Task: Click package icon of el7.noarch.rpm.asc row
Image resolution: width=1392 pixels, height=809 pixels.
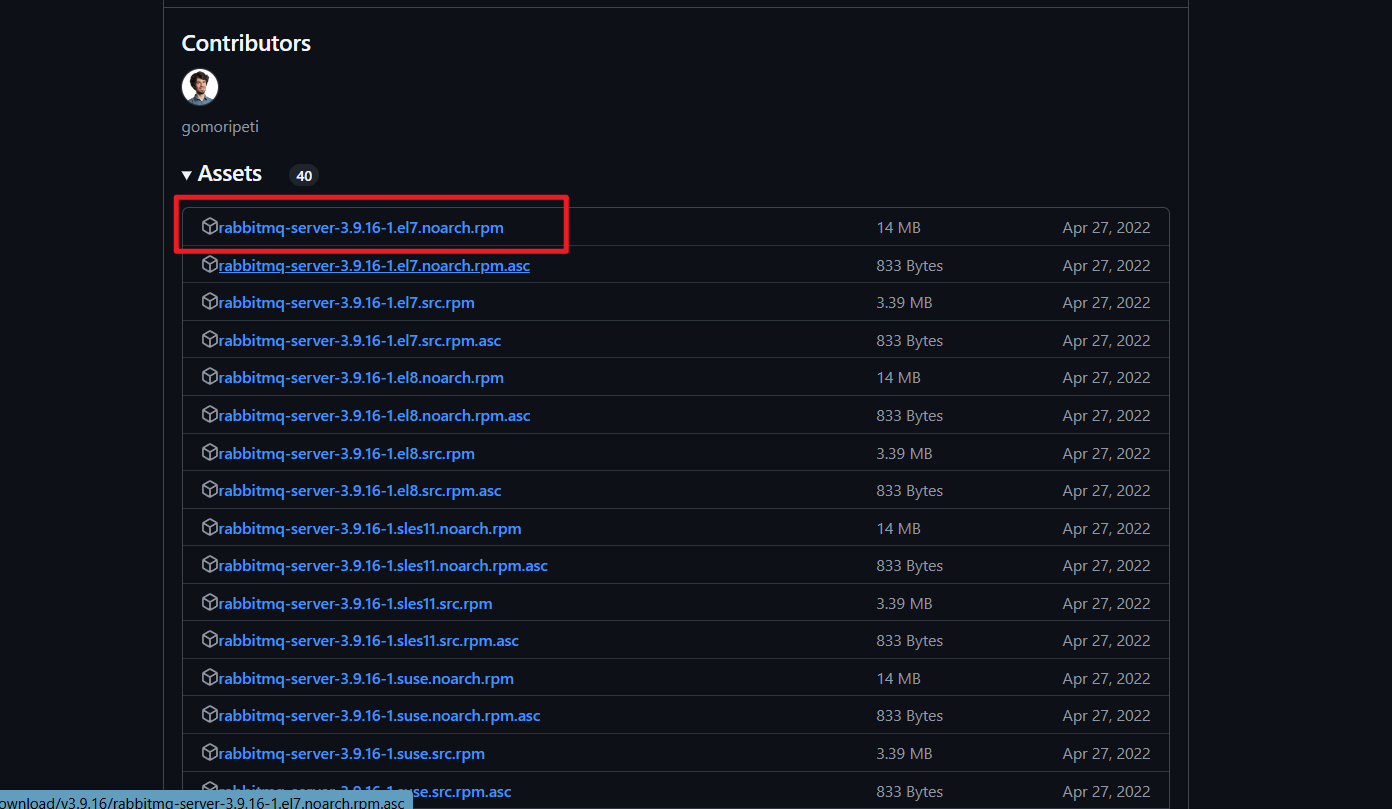Action: tap(210, 265)
